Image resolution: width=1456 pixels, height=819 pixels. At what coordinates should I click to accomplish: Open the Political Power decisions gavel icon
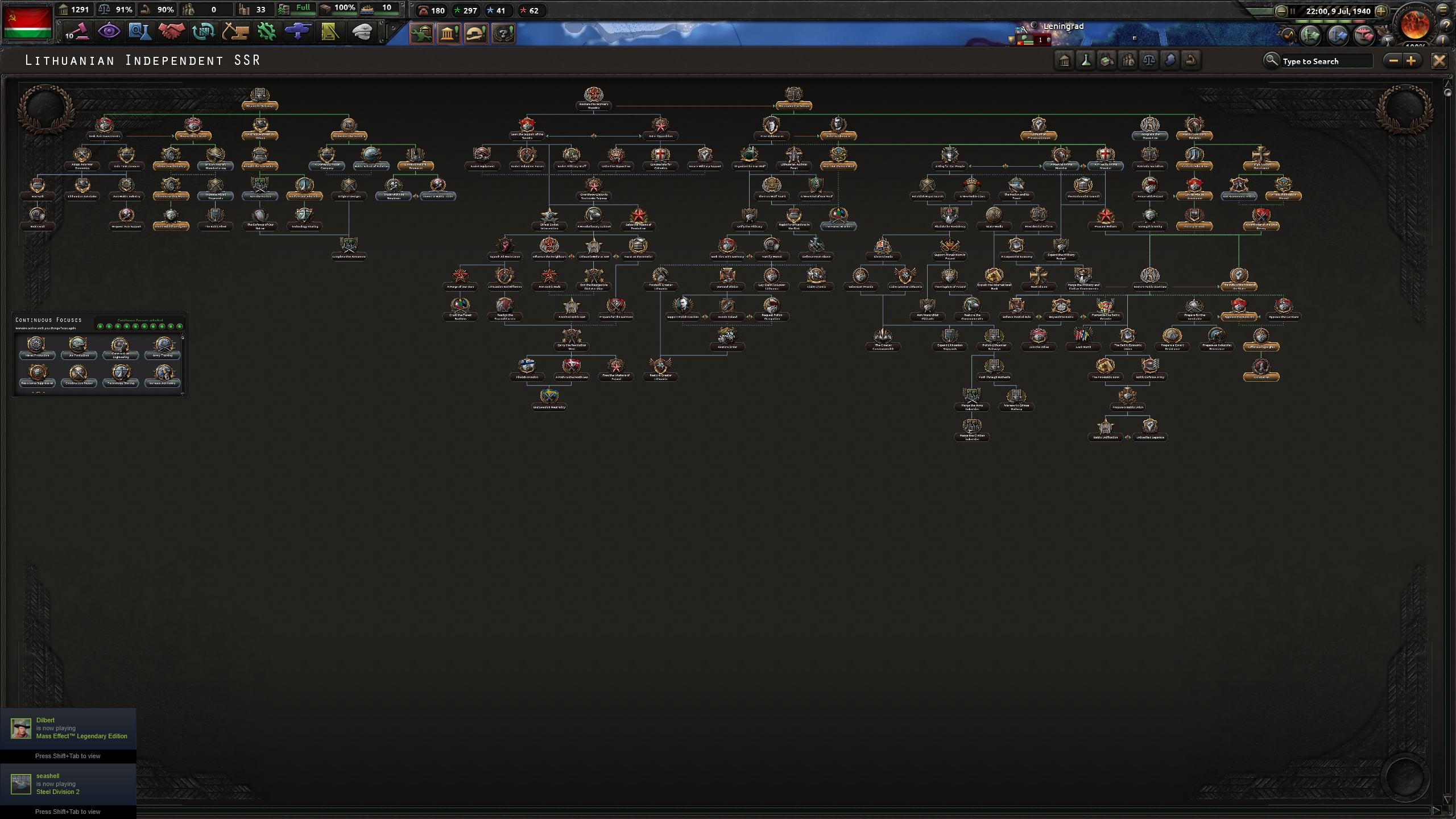[77, 31]
